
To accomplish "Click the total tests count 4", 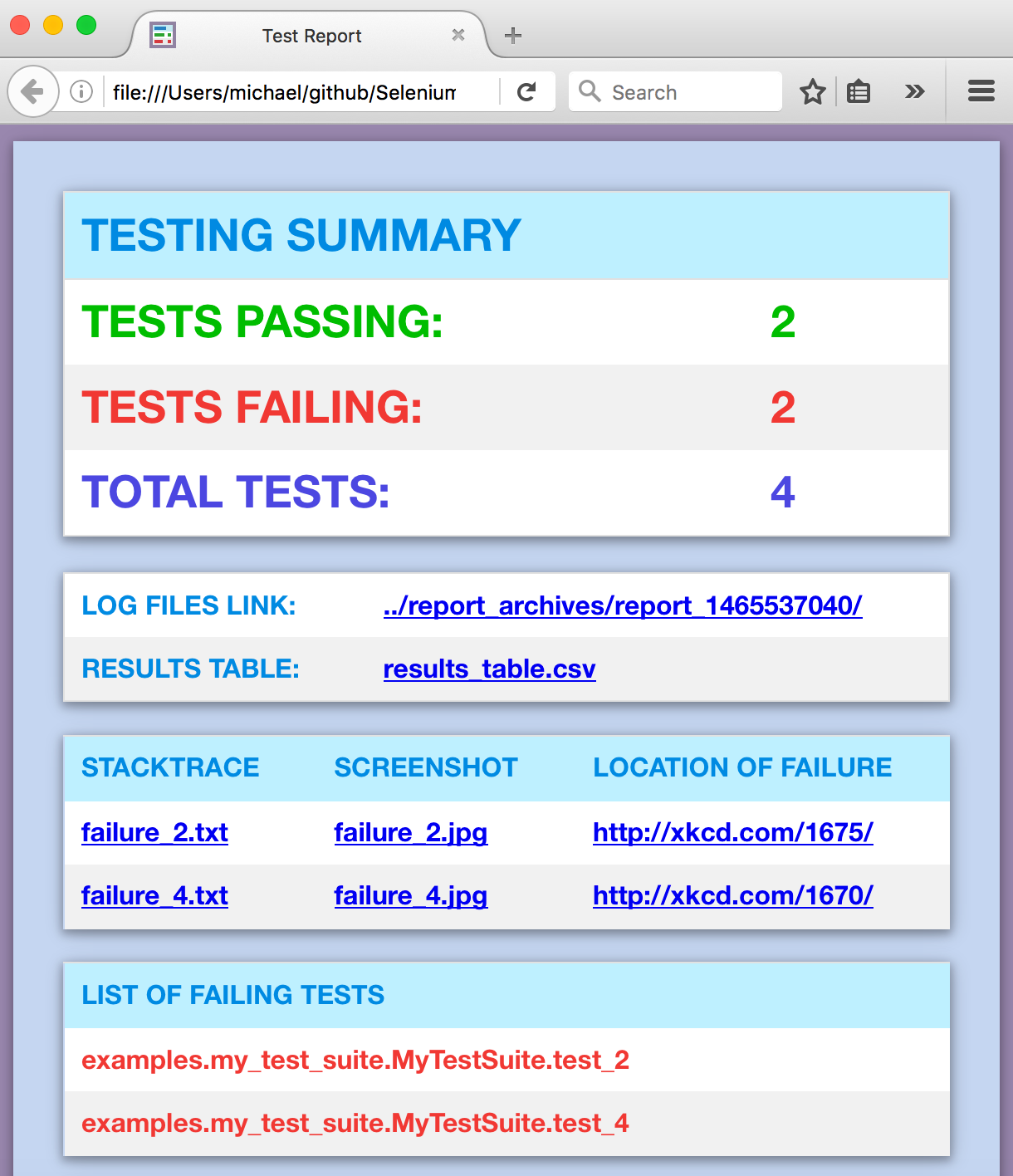I will (x=783, y=492).
